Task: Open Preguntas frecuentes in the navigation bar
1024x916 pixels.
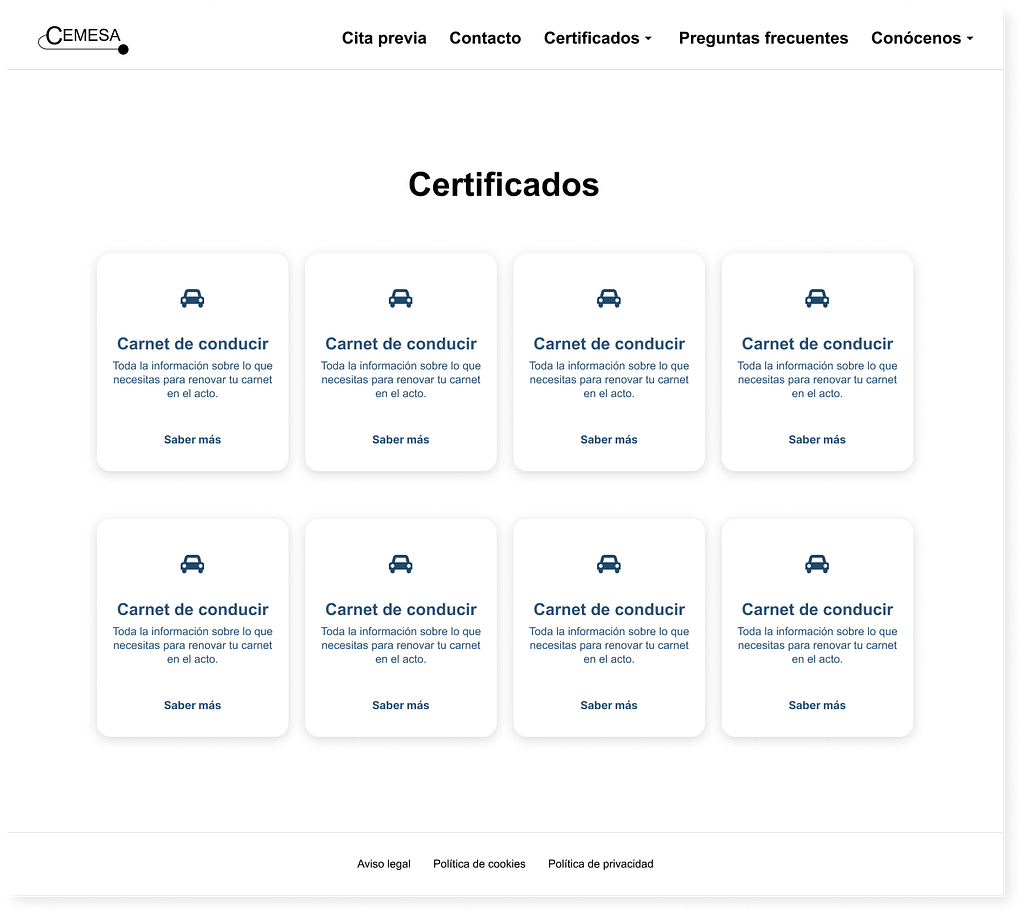Action: 763,38
